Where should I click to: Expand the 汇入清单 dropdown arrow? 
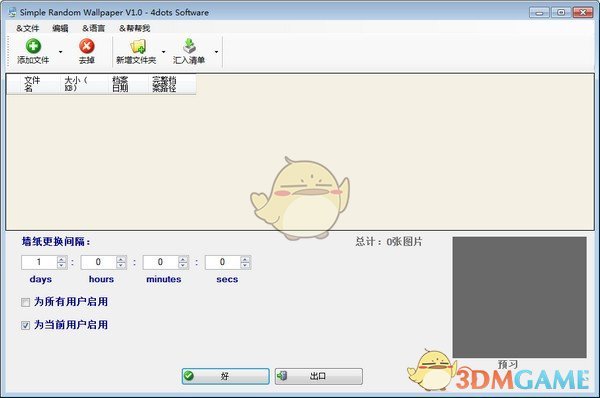[x=216, y=52]
